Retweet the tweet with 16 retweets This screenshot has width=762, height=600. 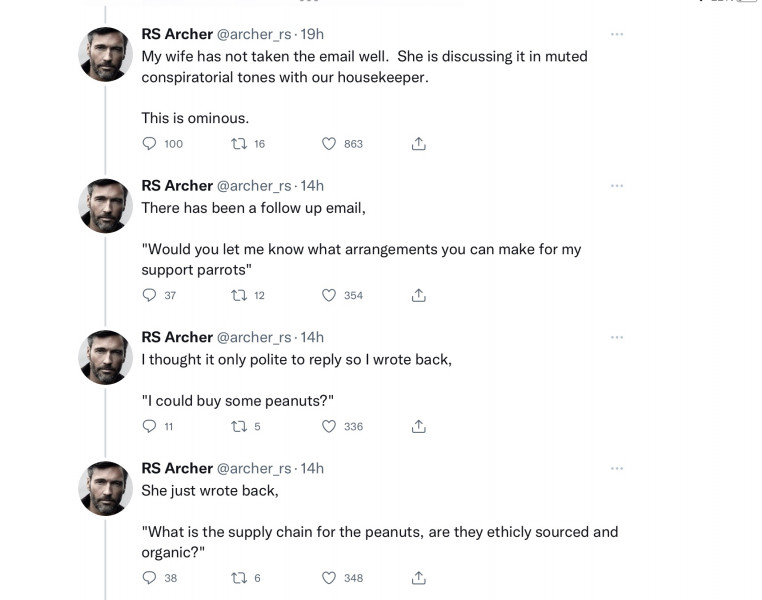point(239,144)
